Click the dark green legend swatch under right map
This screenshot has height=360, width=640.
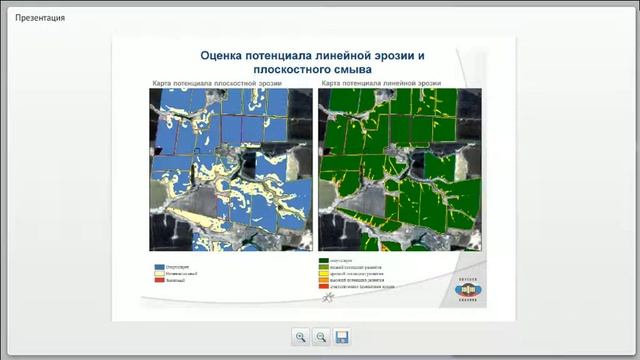(x=324, y=260)
